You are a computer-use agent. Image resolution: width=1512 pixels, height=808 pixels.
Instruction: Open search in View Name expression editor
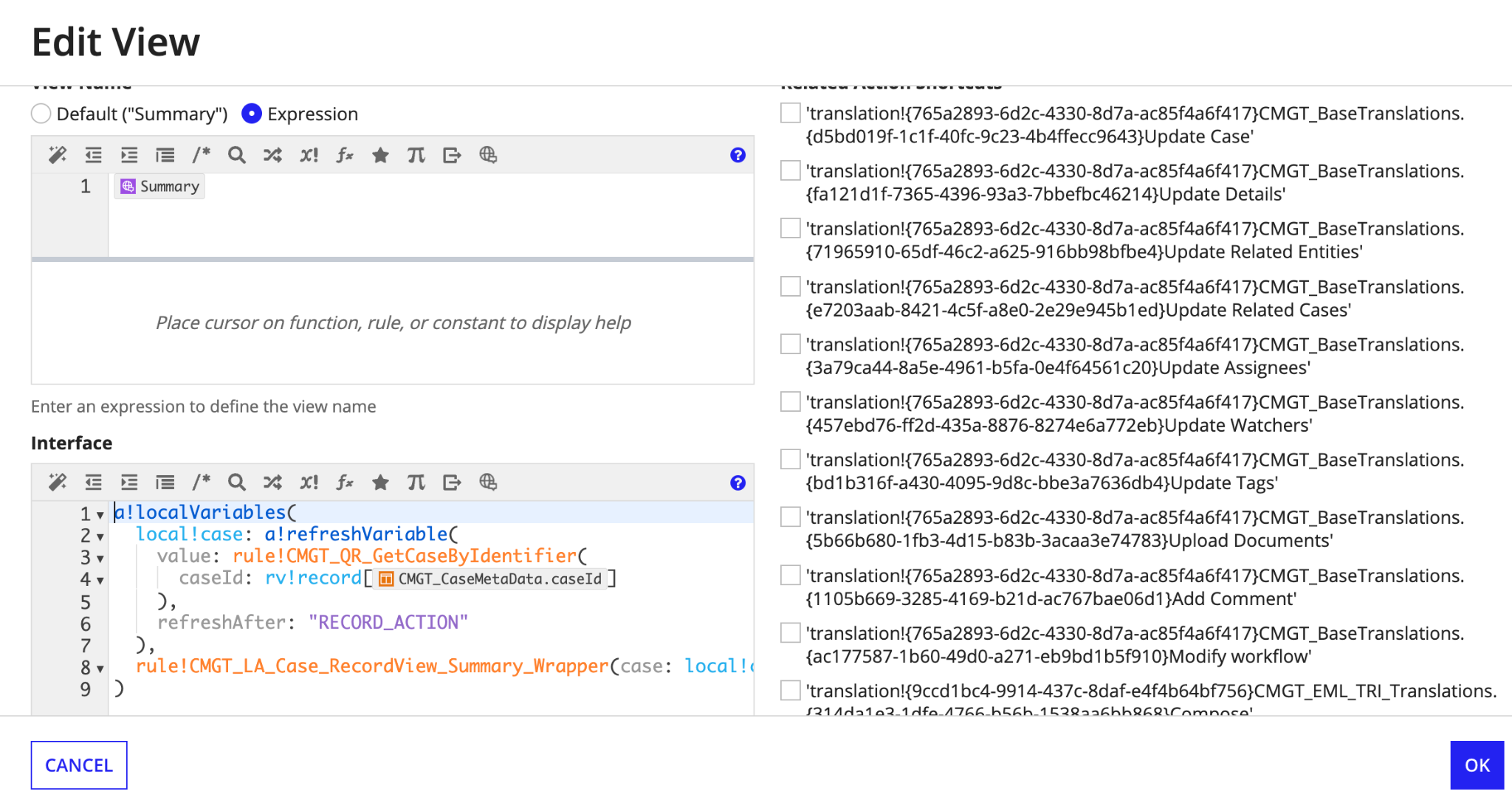pos(236,155)
